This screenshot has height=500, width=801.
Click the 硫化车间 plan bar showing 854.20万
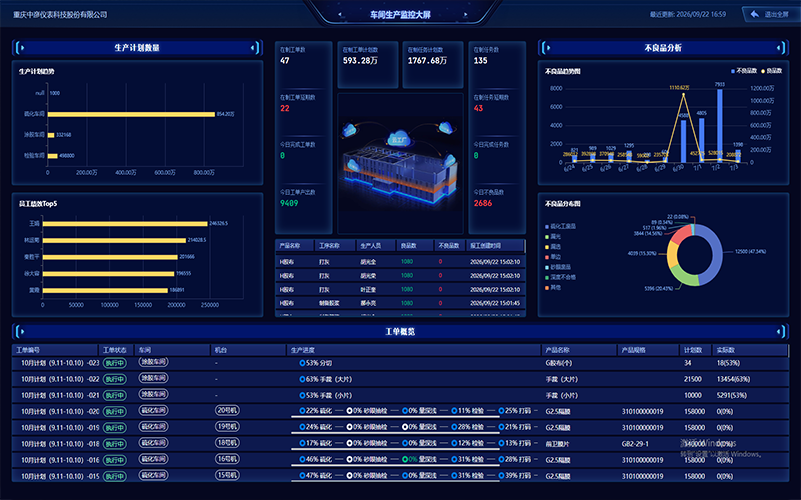[131, 114]
